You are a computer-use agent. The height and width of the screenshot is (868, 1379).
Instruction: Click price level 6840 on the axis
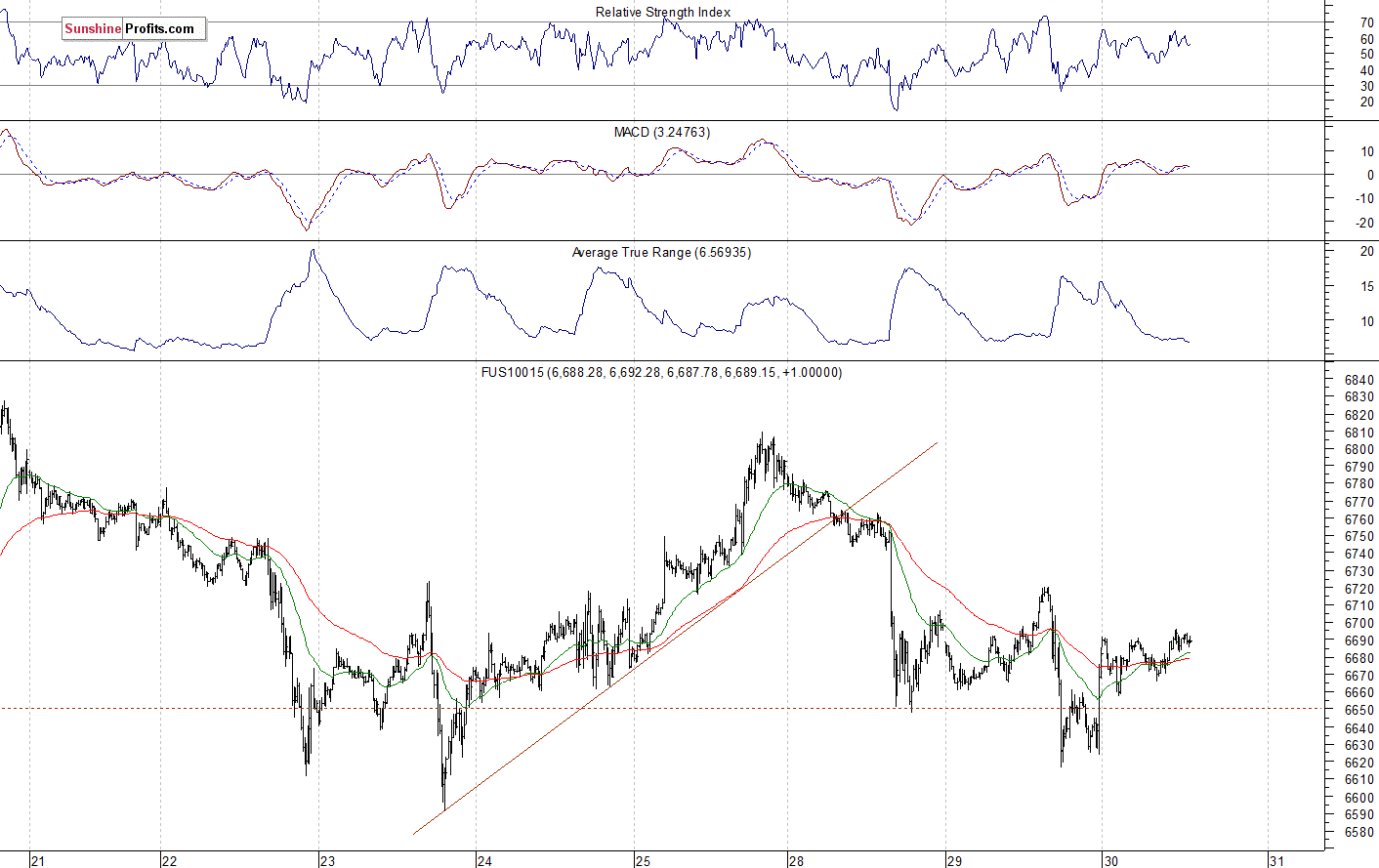1358,380
